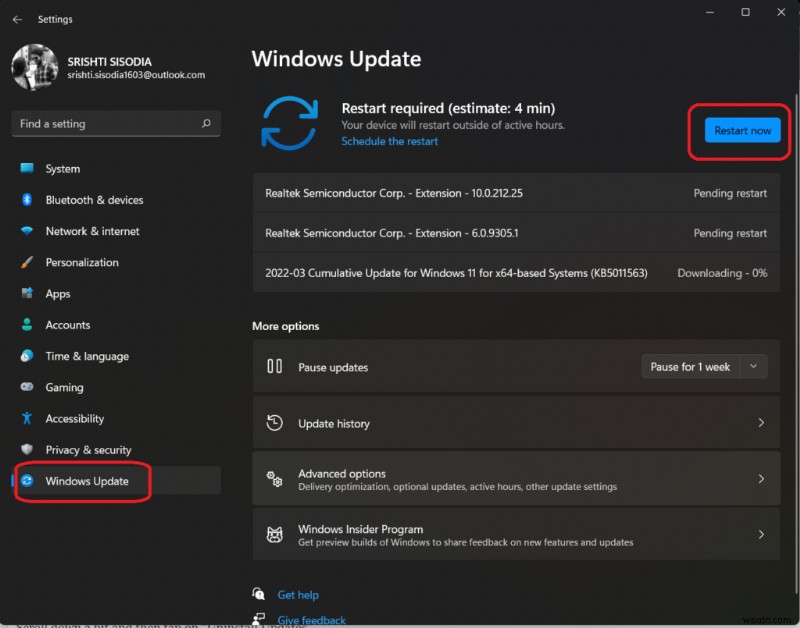Select the Gaming section
The height and width of the screenshot is (628, 800).
coord(68,387)
